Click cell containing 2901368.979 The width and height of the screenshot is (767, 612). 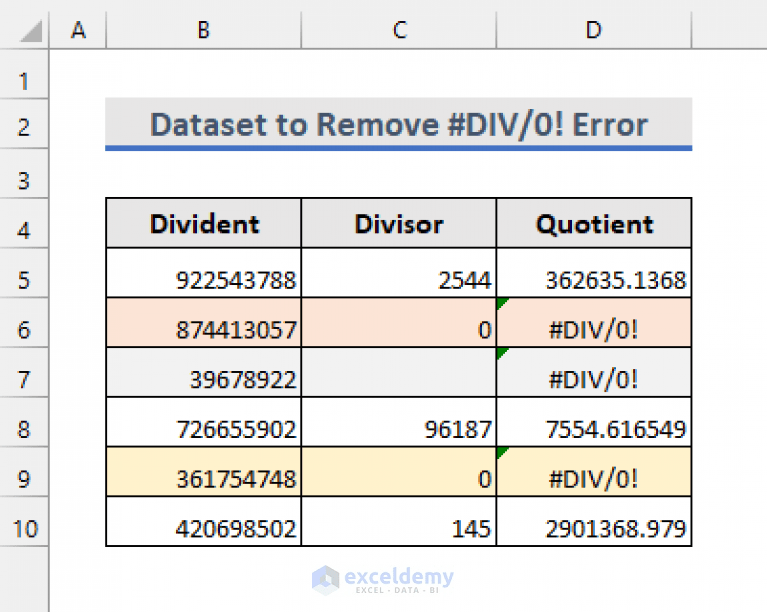point(594,522)
